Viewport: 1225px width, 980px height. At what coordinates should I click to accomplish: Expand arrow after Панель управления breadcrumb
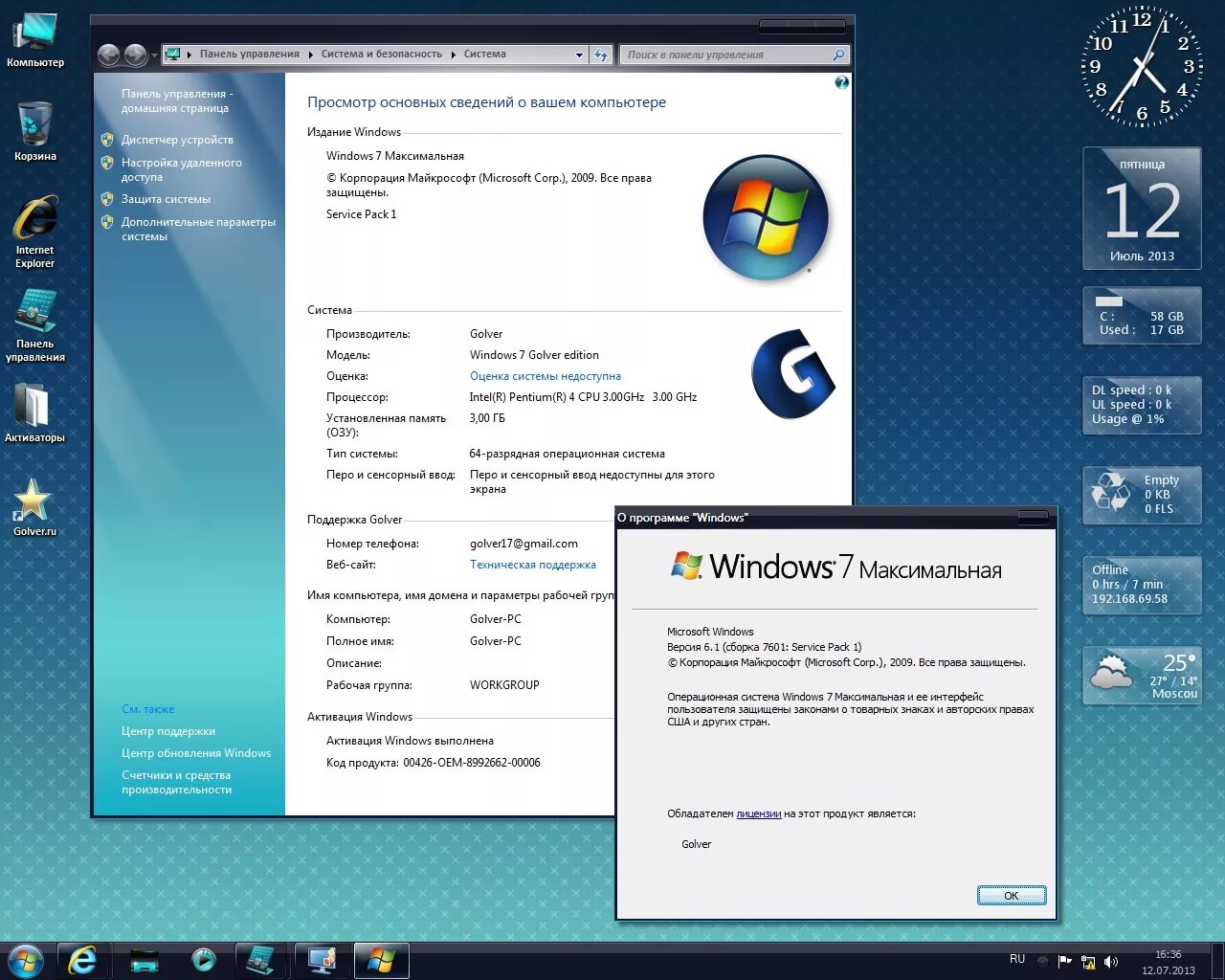311,55
